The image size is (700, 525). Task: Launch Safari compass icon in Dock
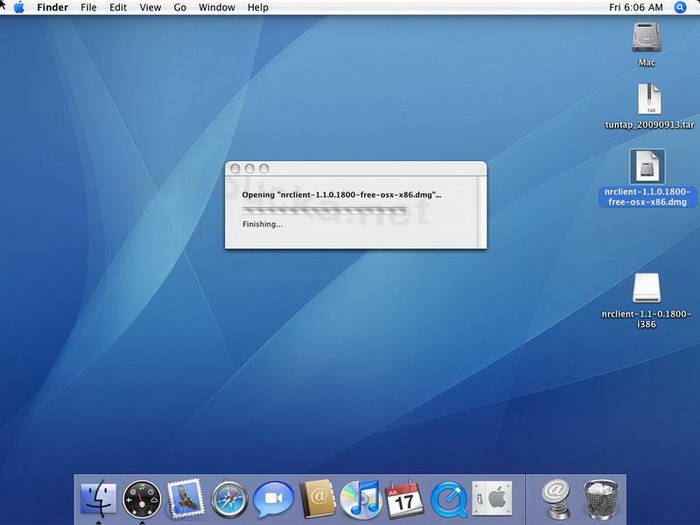pos(229,497)
